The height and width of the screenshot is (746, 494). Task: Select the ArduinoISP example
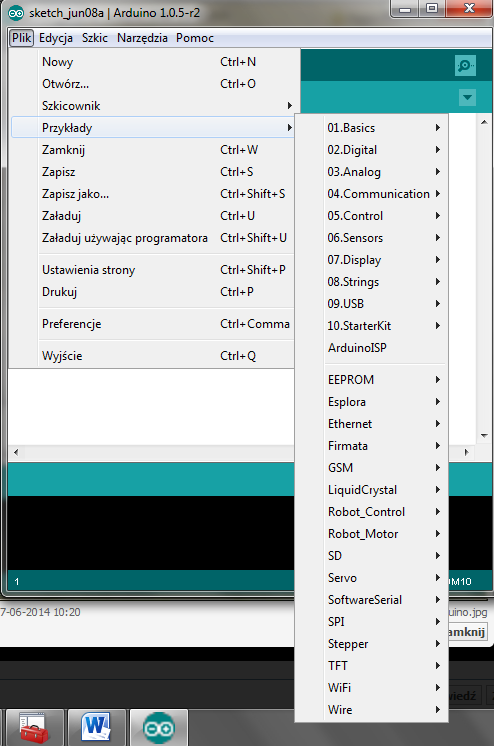[x=371, y=348]
